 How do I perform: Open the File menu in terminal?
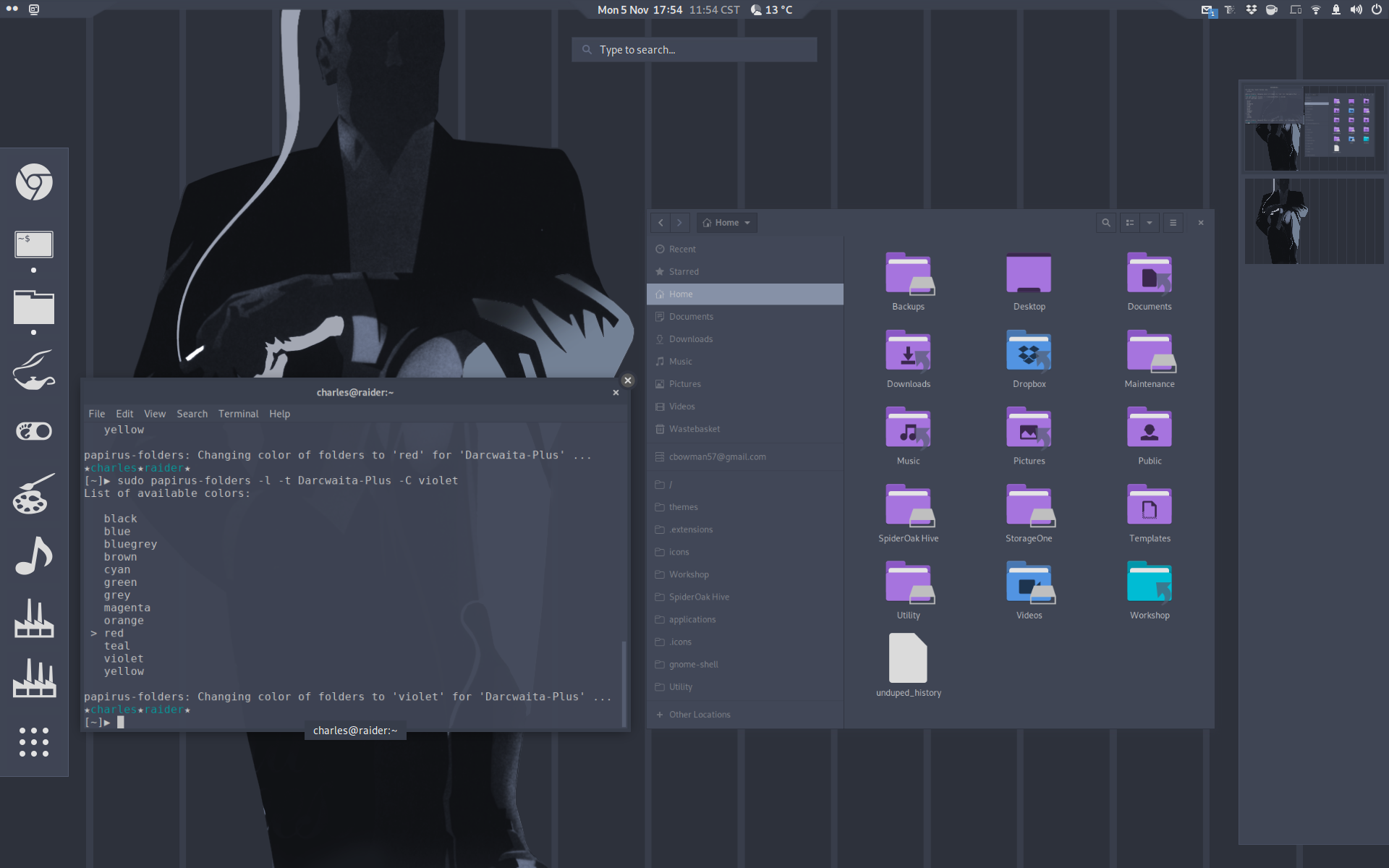(x=97, y=414)
